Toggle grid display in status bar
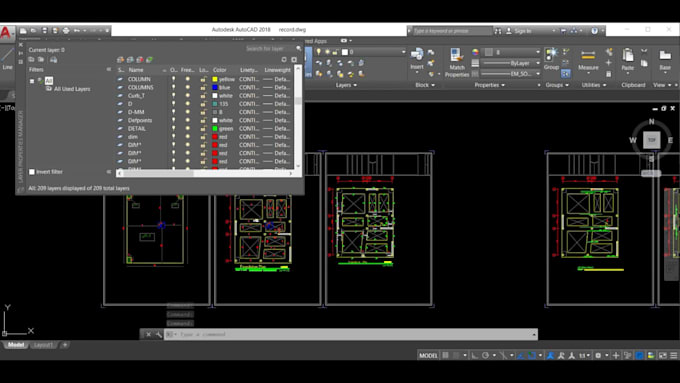The image size is (680, 383). click(x=445, y=355)
